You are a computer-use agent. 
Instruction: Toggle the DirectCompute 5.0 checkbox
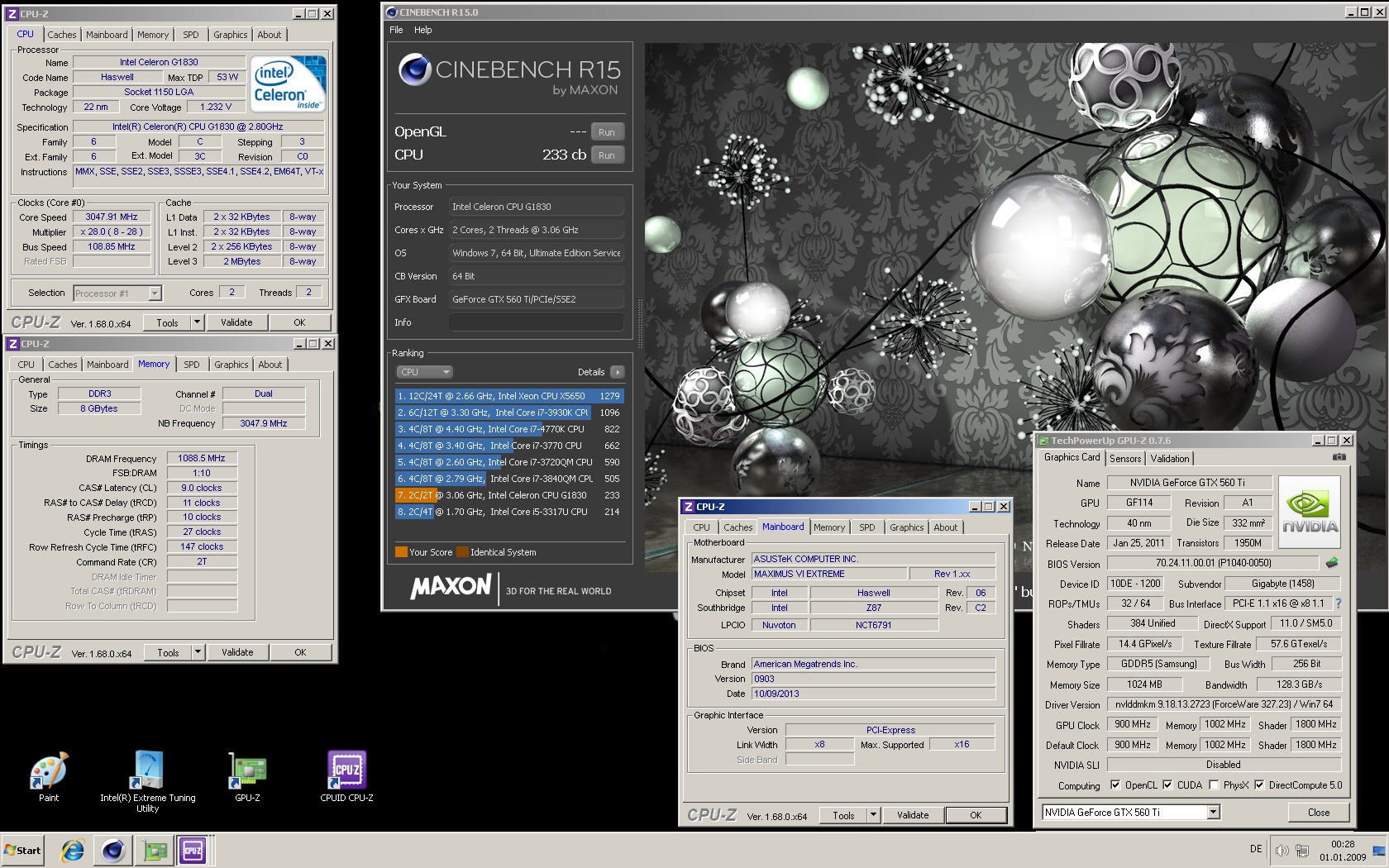tap(1259, 785)
